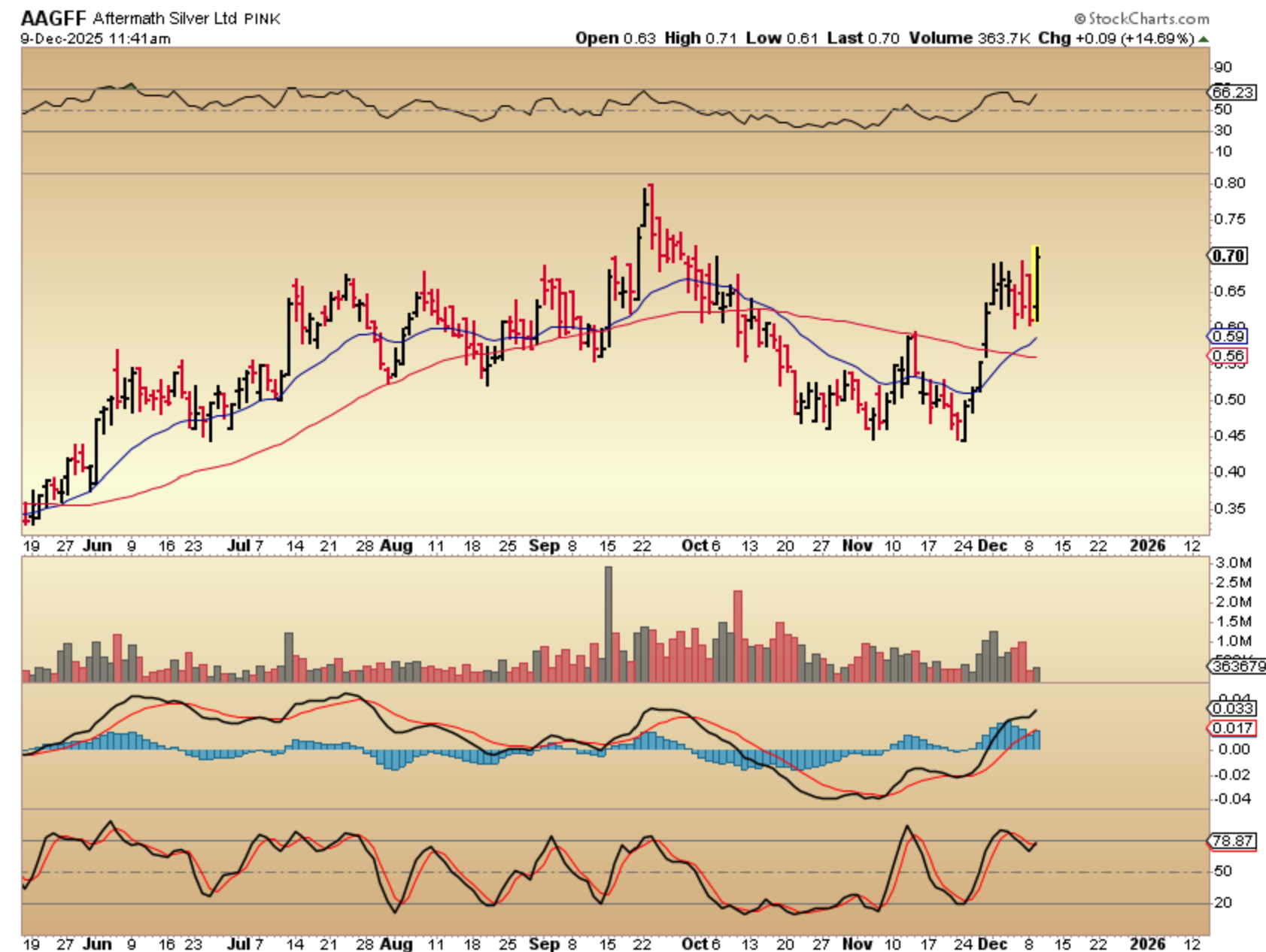Select the 0.65 price axis label
Viewport: 1266px width, 952px height.
pyautogui.click(x=1230, y=292)
